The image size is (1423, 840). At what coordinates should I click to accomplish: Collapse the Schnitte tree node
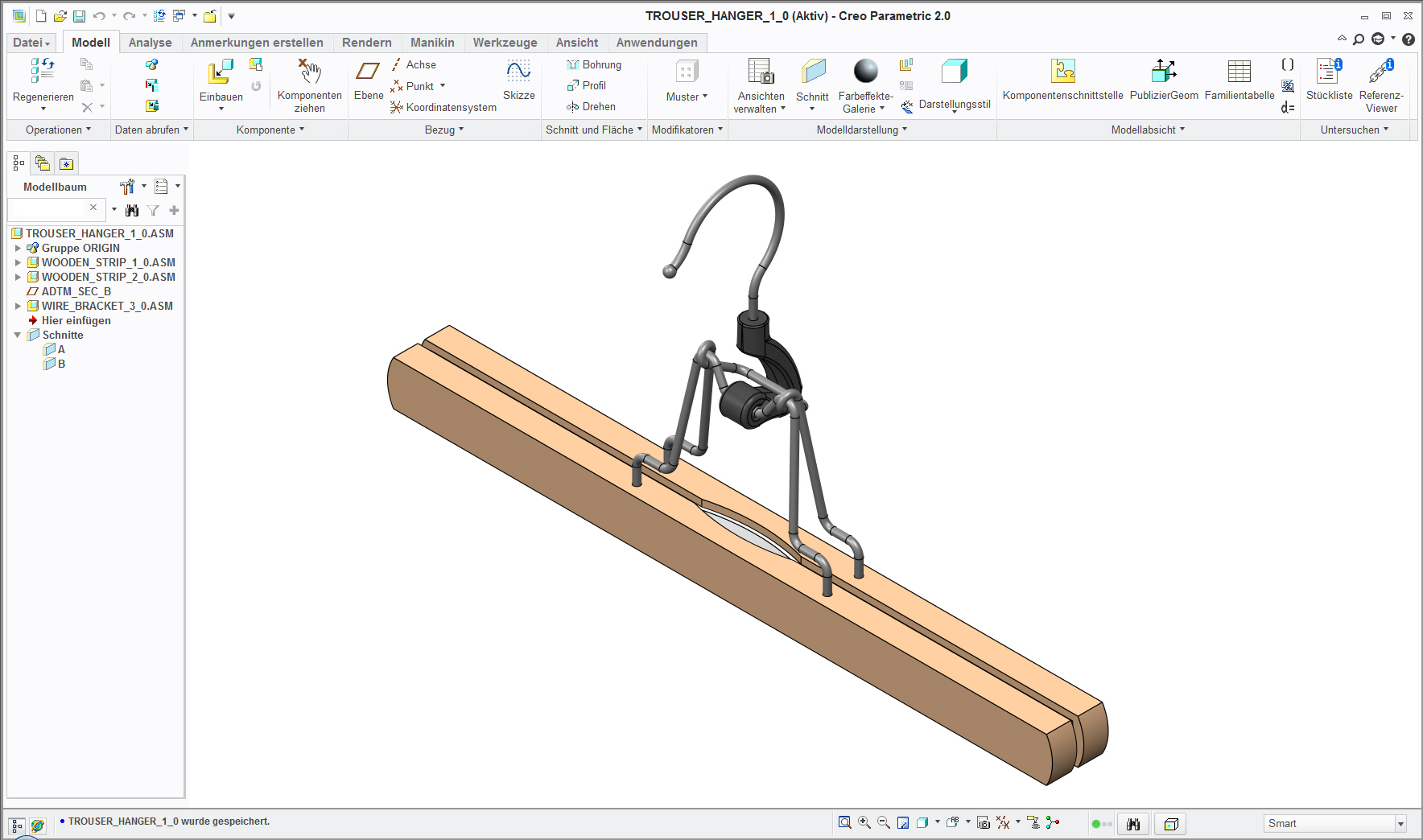point(18,335)
